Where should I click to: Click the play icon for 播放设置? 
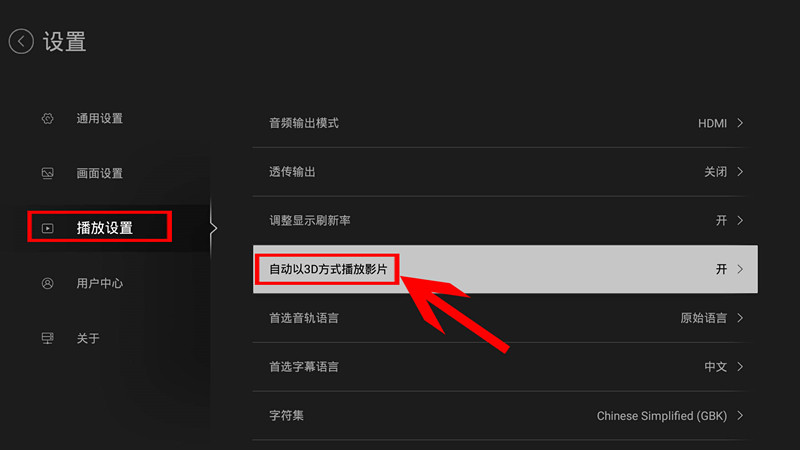(47, 228)
